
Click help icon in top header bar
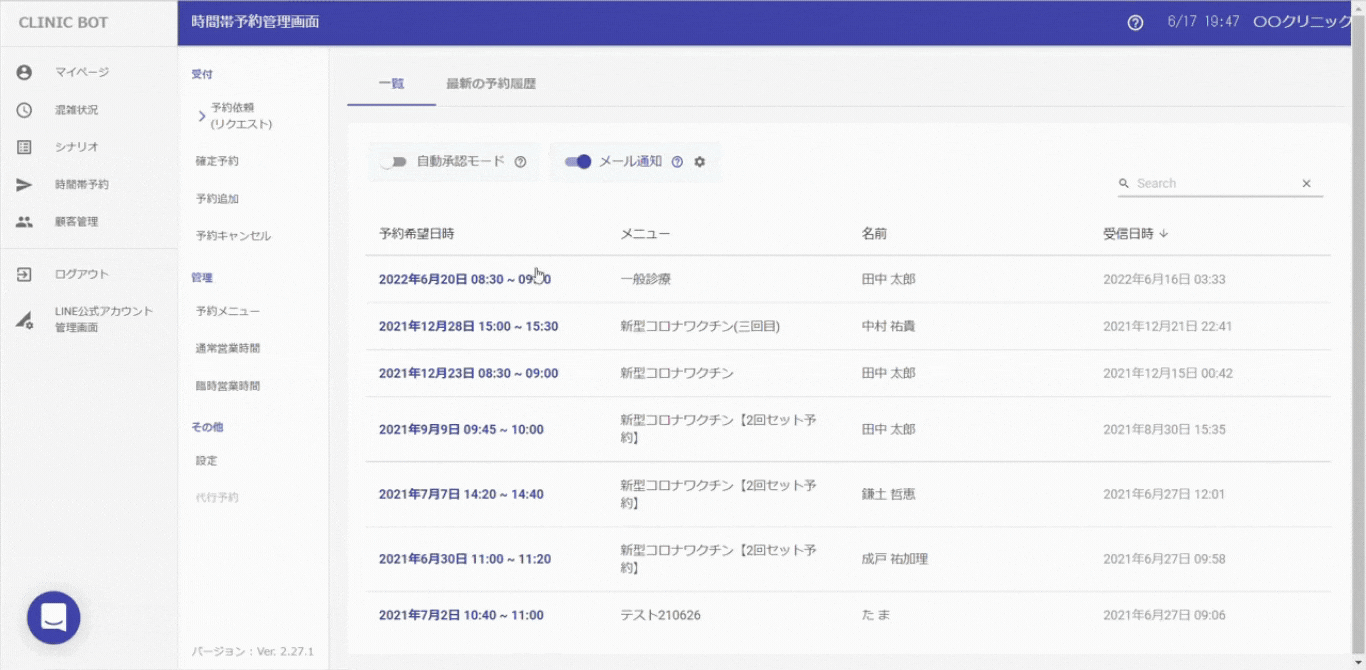pos(1135,23)
